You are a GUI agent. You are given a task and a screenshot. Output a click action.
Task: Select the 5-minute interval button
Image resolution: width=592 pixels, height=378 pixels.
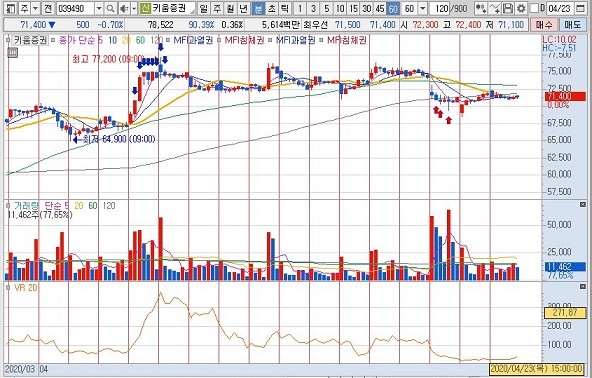[x=327, y=8]
